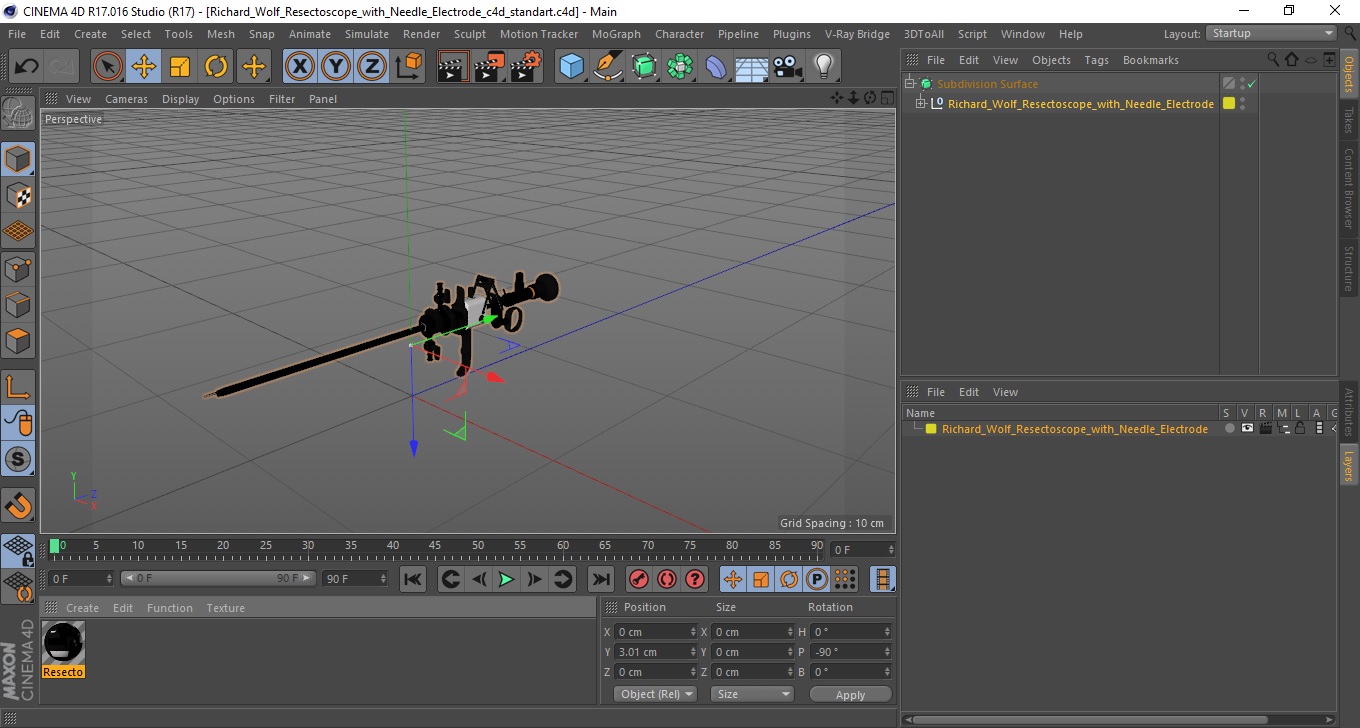Open the Content Browser side tab
Screen dimensions: 1360x728
1349,188
